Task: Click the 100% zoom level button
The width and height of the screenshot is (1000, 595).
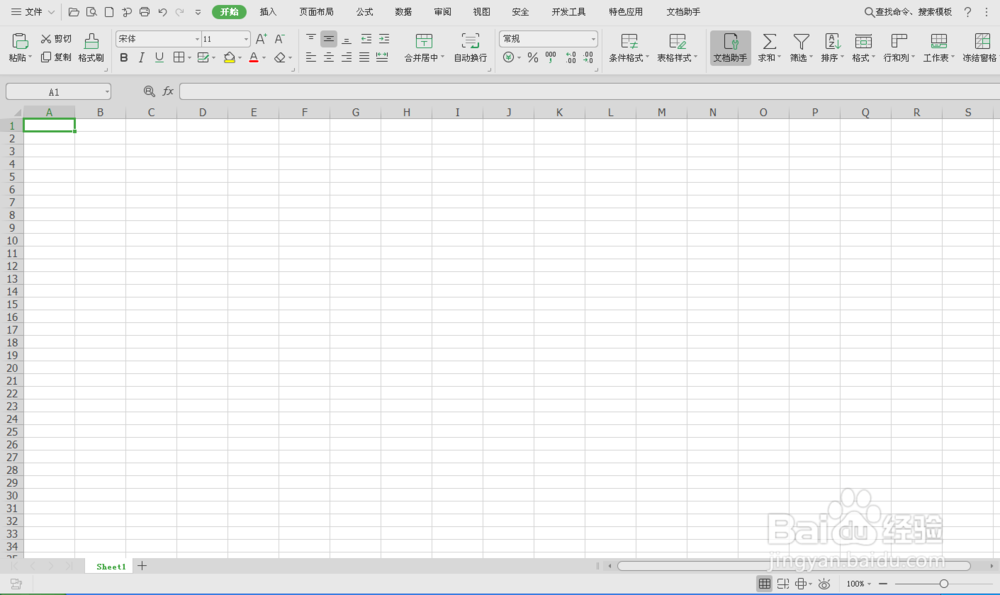Action: [858, 584]
